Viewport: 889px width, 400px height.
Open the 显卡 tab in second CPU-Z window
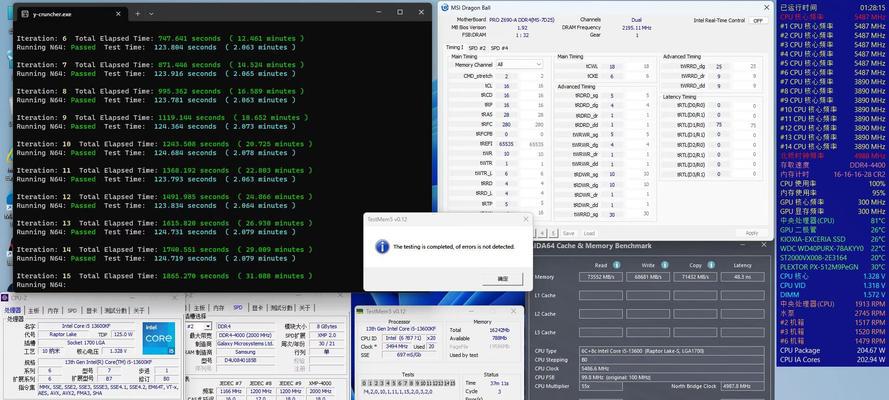click(x=256, y=308)
